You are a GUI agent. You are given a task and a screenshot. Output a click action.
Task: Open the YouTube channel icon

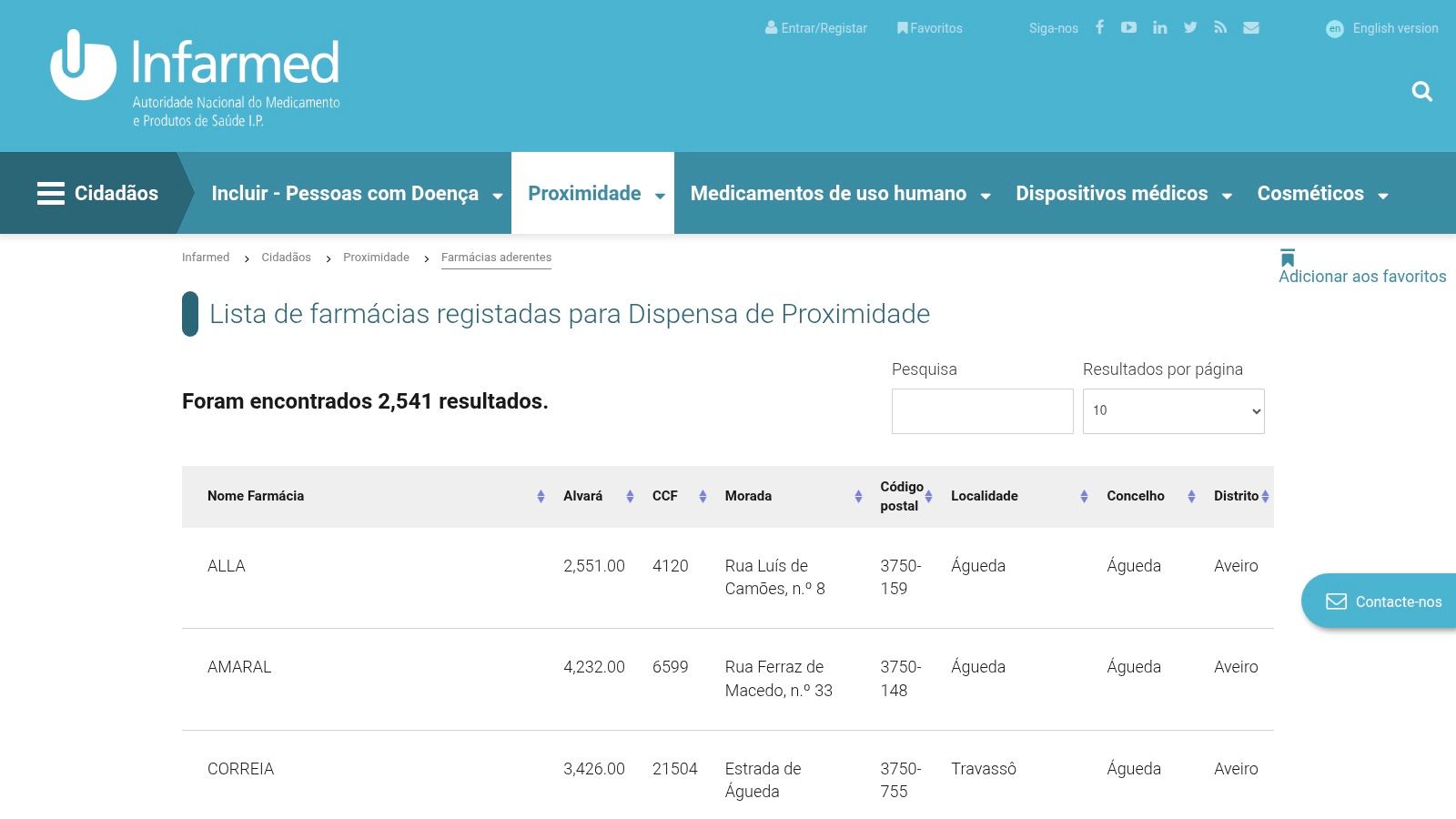(1128, 27)
